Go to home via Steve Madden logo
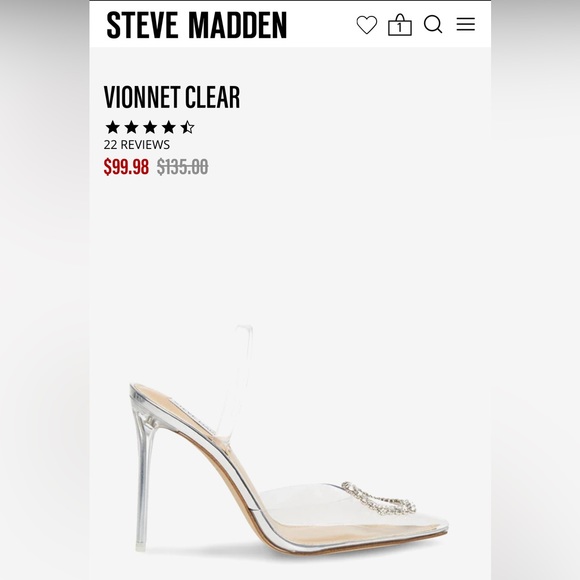 (x=197, y=25)
